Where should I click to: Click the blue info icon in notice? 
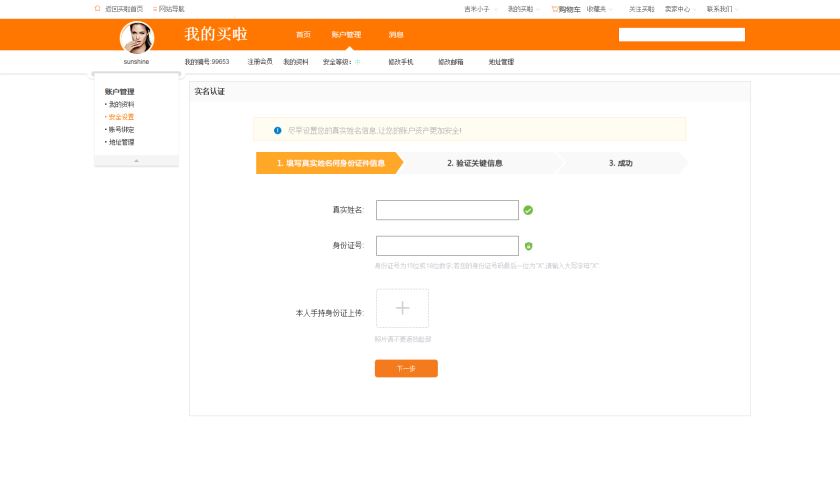point(278,130)
